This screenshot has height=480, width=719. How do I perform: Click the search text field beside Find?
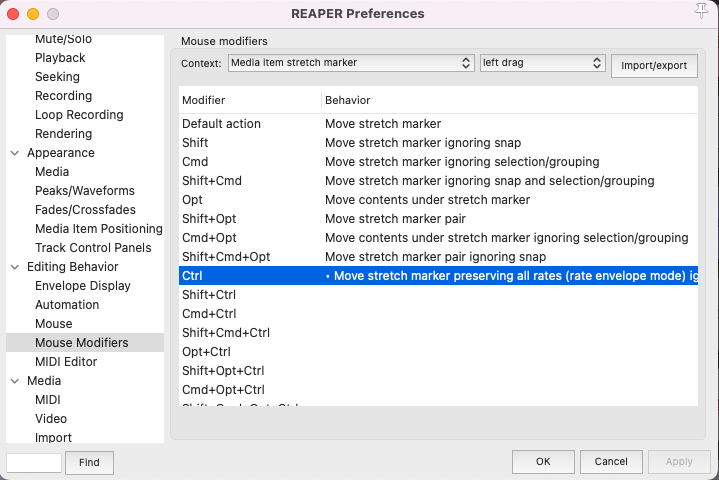tap(34, 463)
